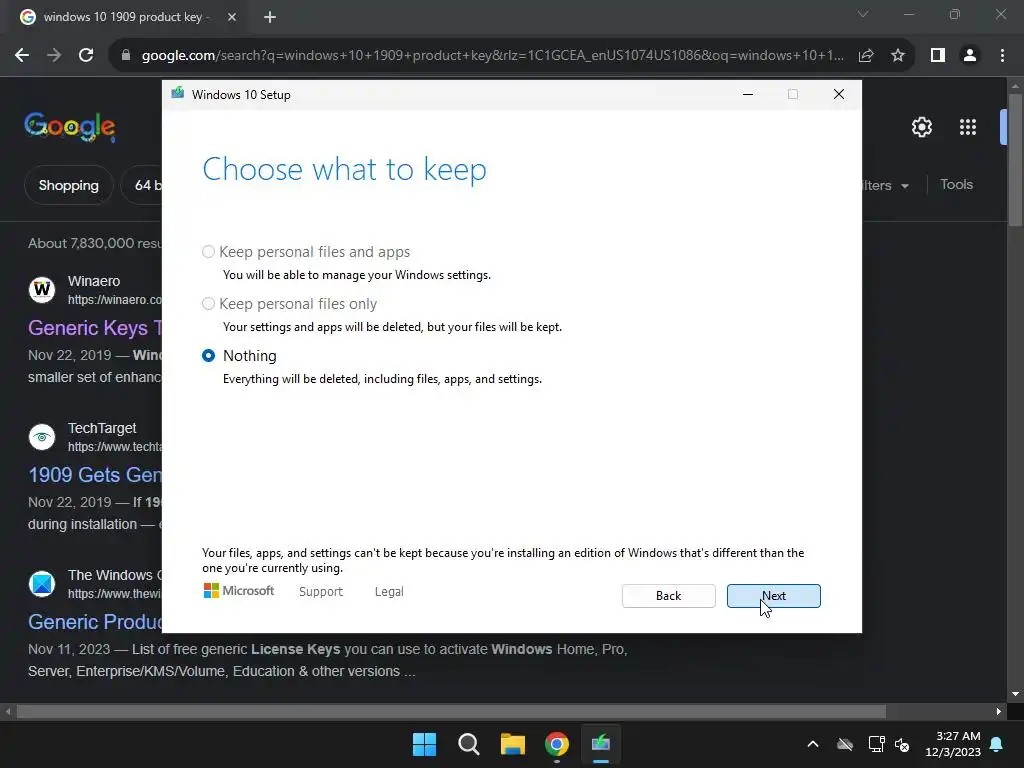Click TechTarget site favicon
1024x768 pixels.
click(x=42, y=436)
